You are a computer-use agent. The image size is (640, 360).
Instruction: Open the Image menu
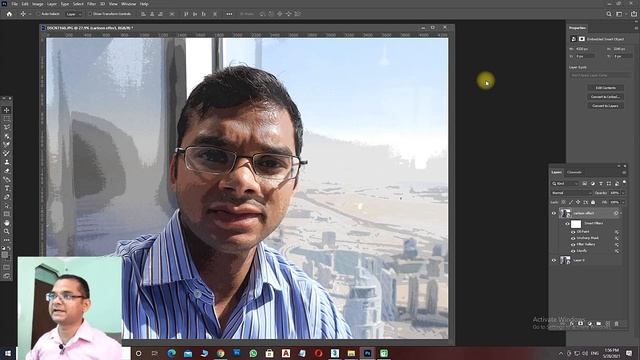[38, 4]
